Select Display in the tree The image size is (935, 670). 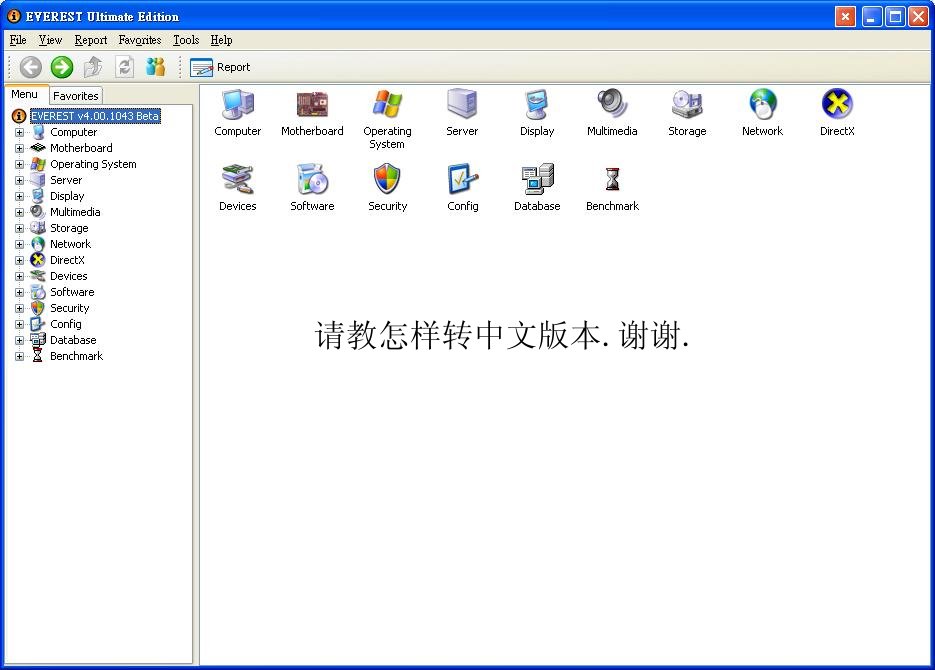point(67,196)
